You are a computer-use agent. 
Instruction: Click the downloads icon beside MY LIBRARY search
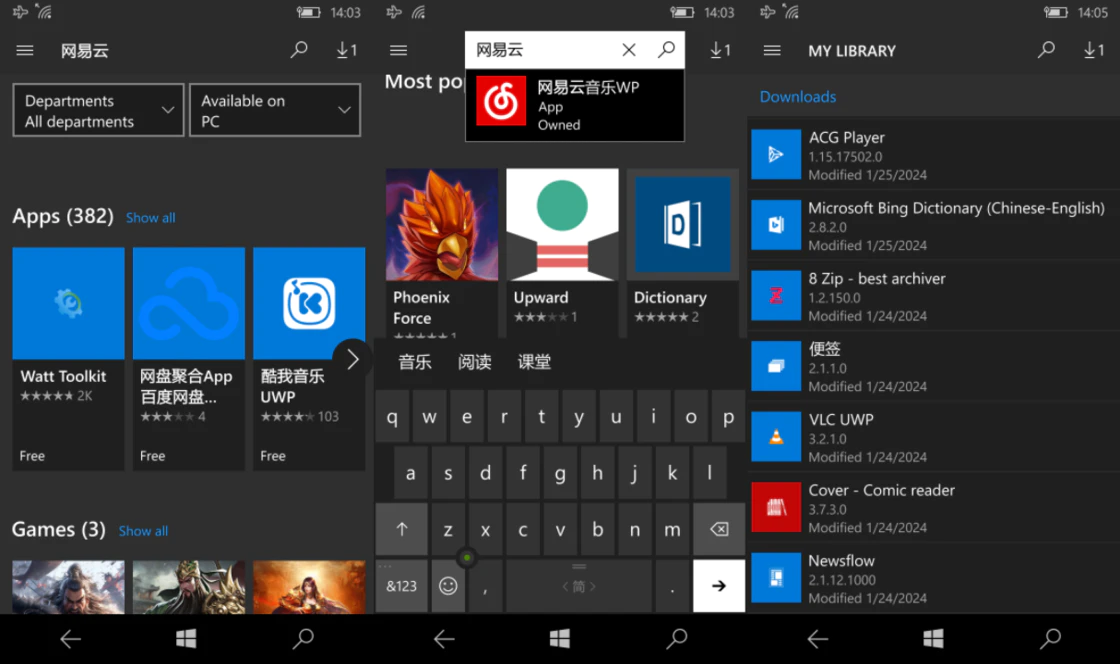[x=1093, y=50]
